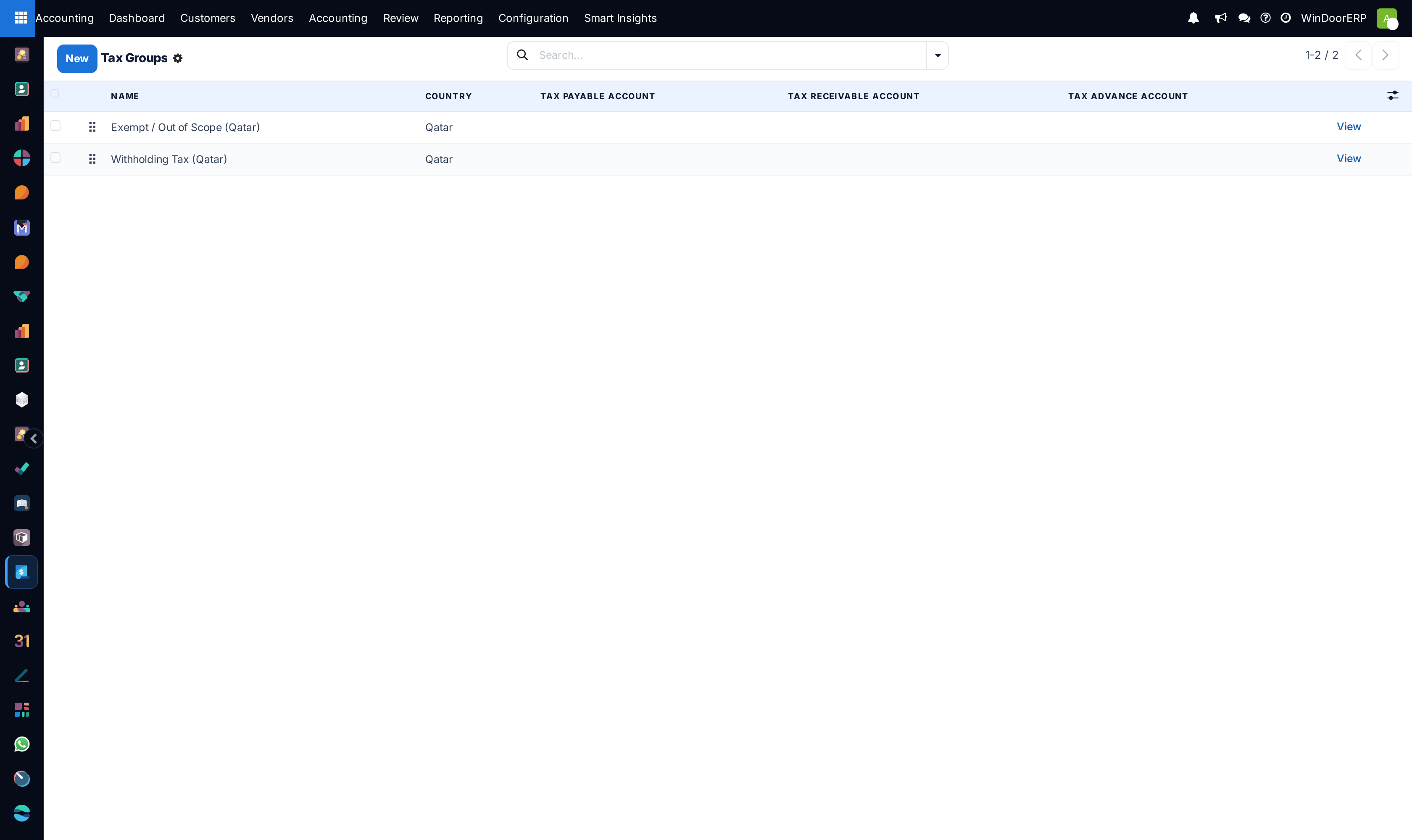Click the megaphone announcements icon
This screenshot has width=1412, height=840.
1220,18
